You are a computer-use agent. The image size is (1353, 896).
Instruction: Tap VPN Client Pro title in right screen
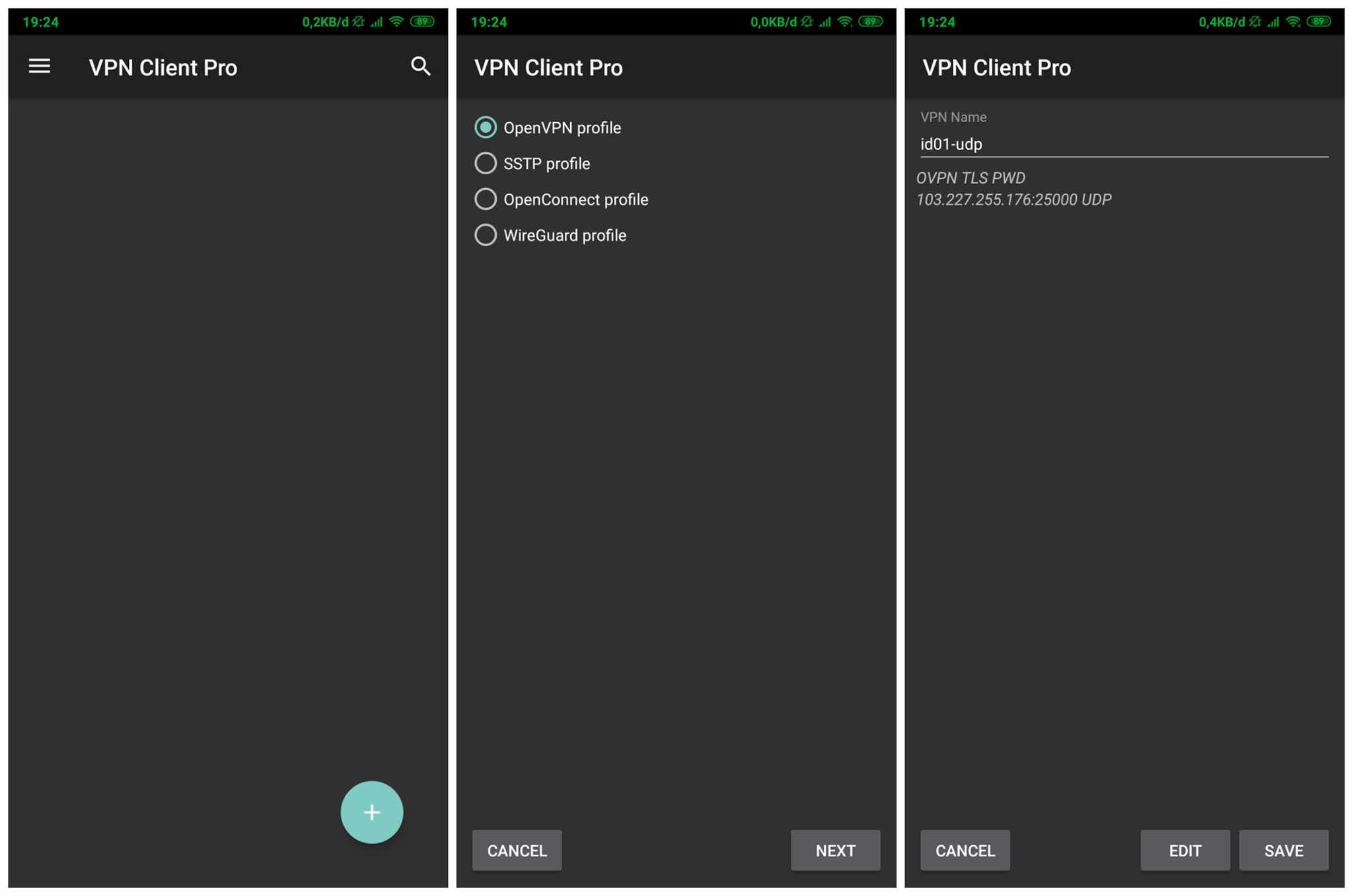point(996,67)
